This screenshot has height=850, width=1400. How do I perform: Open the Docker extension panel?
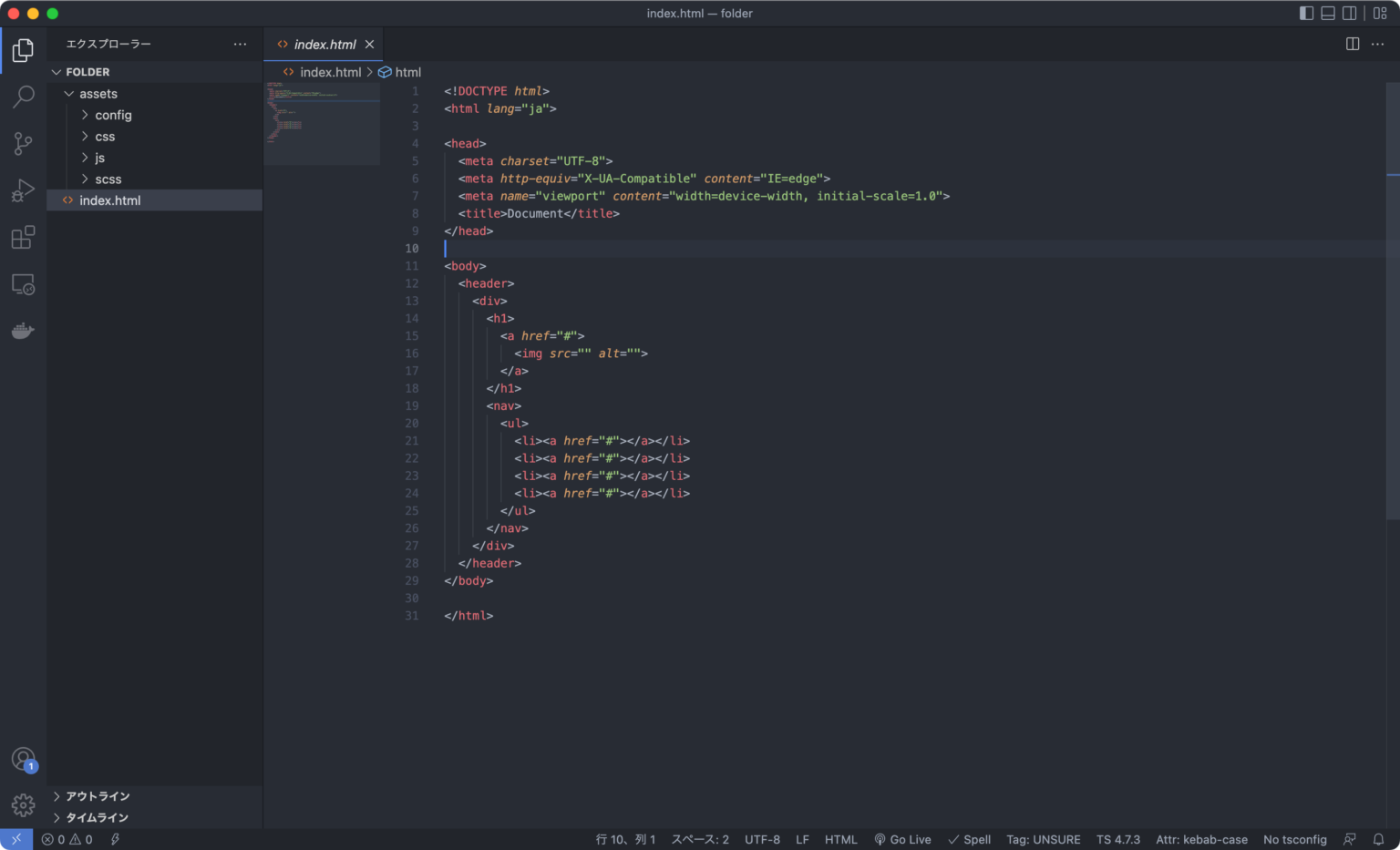pyautogui.click(x=23, y=330)
